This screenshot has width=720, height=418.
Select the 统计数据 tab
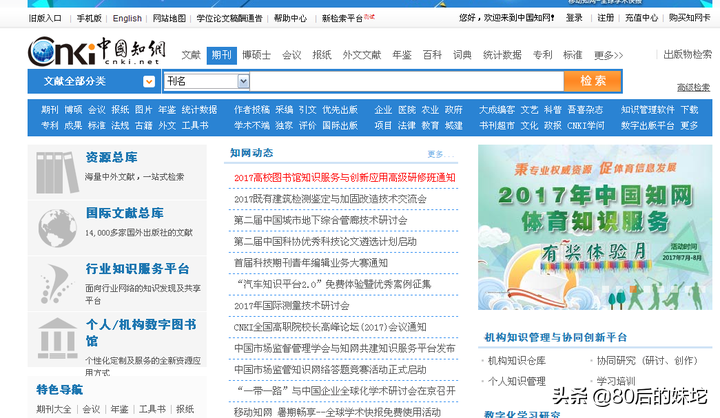pyautogui.click(x=502, y=55)
